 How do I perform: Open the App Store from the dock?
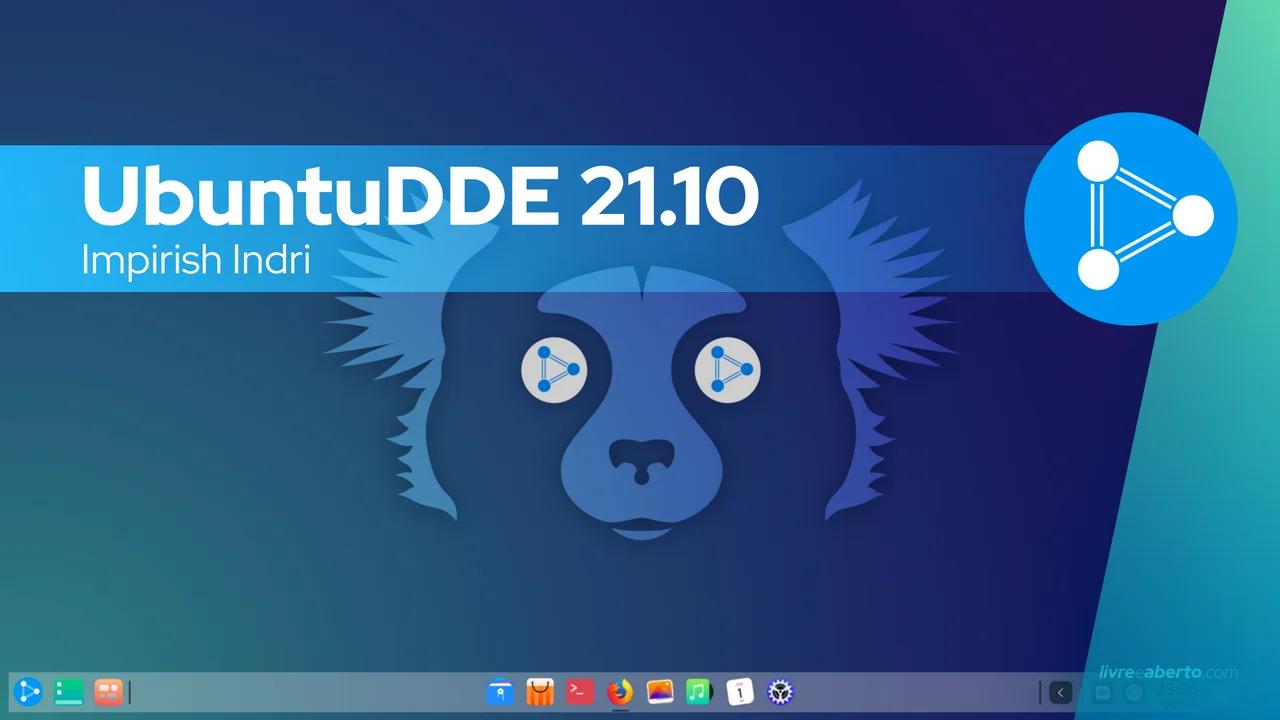[539, 692]
